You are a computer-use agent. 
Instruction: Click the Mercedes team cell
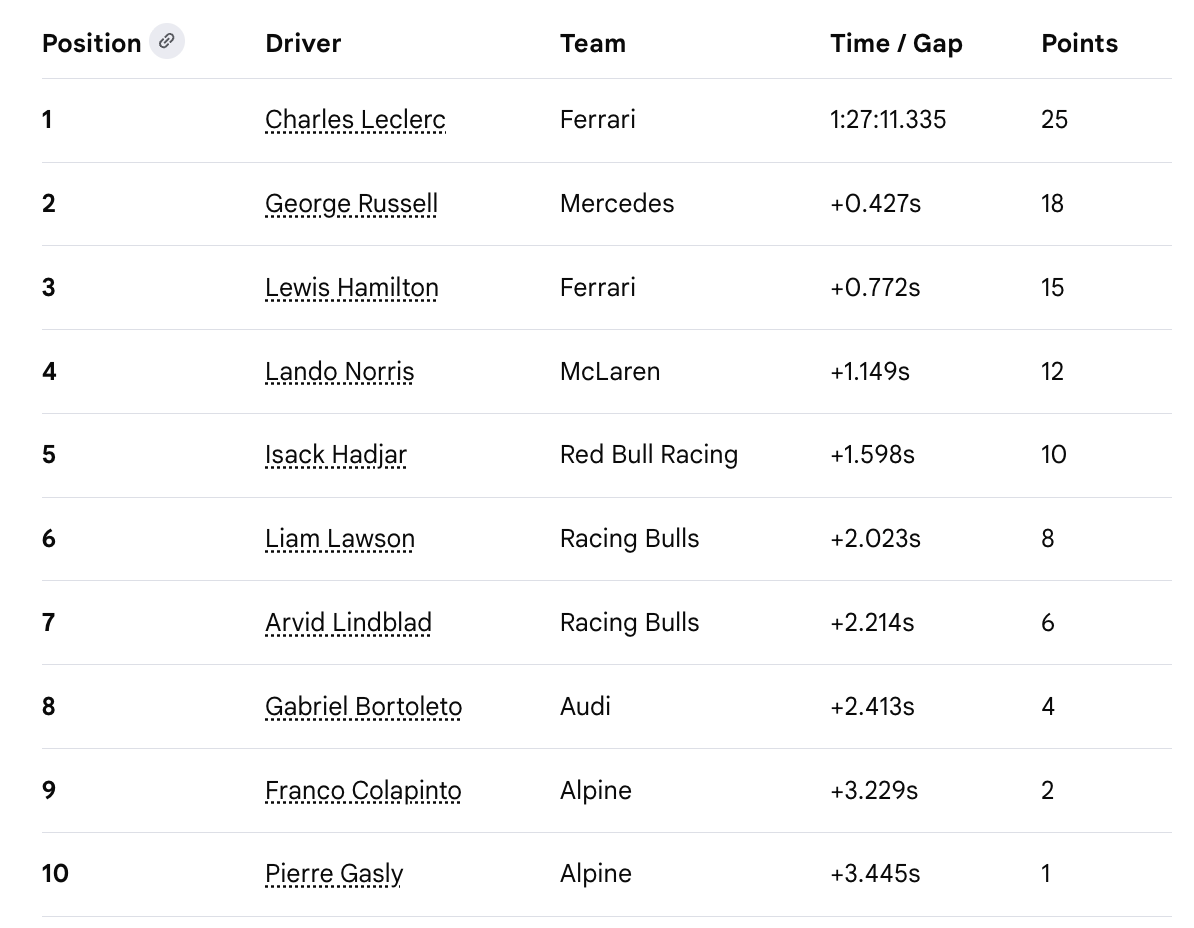click(617, 203)
